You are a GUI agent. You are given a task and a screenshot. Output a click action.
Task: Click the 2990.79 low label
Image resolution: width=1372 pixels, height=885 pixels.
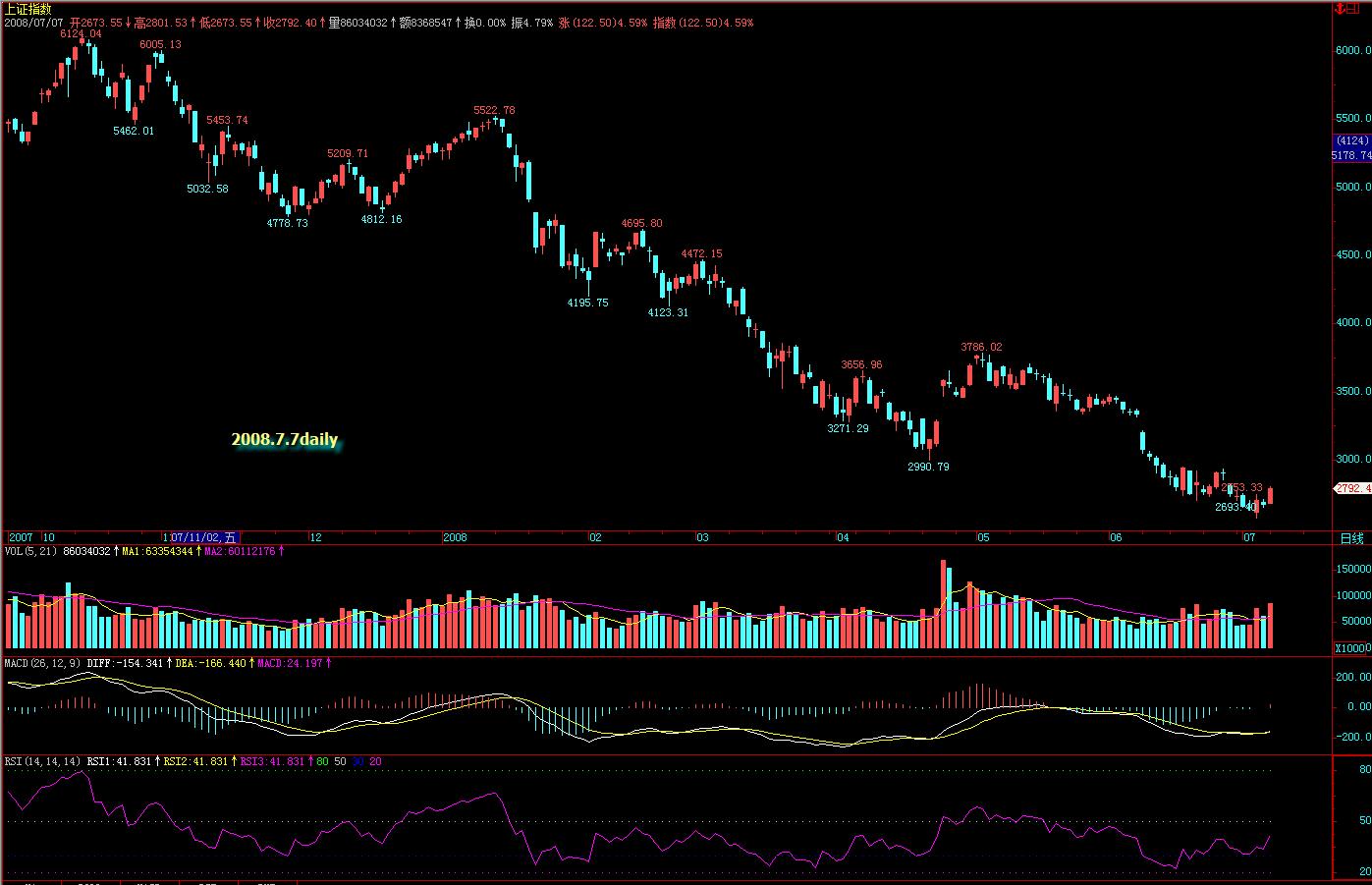tap(928, 467)
